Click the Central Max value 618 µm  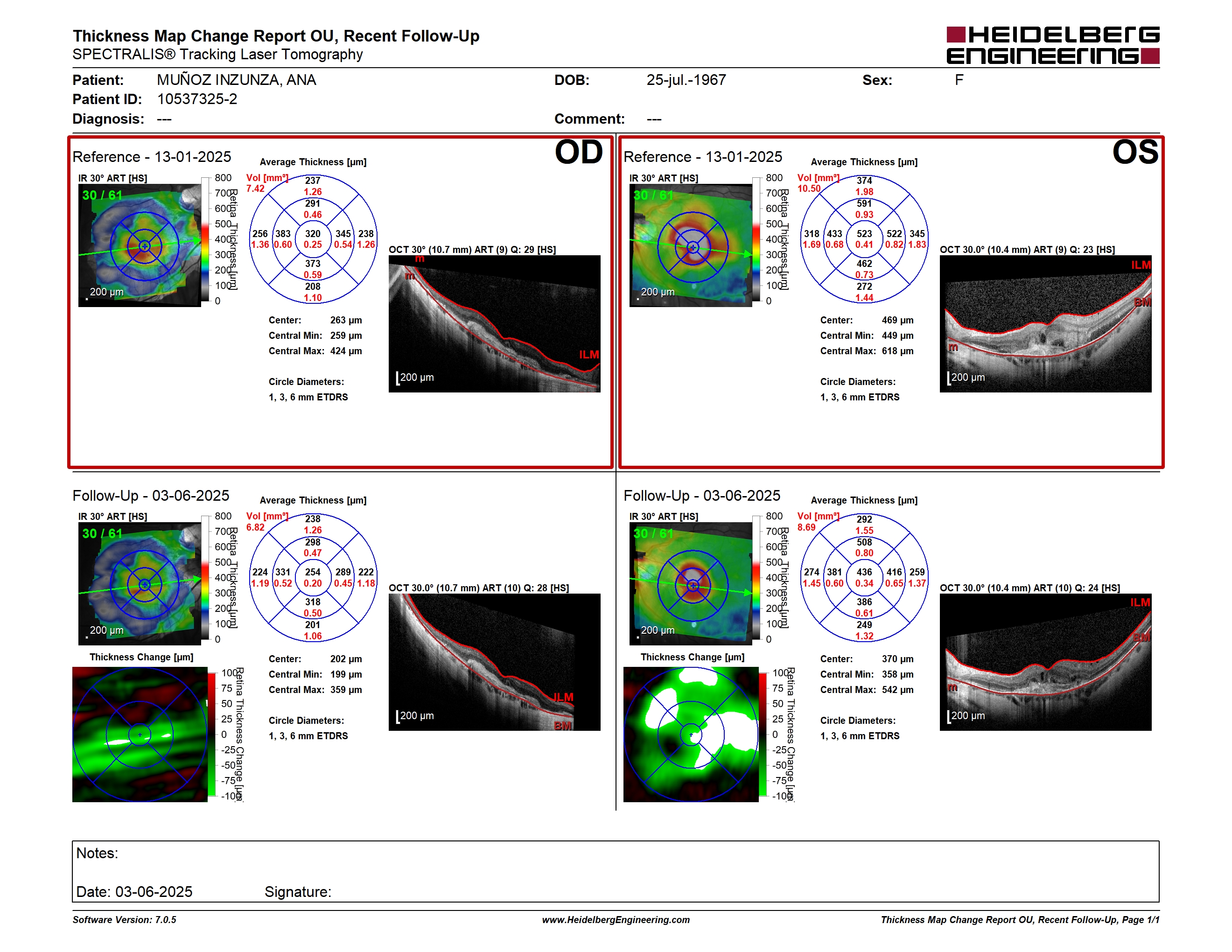tap(897, 351)
